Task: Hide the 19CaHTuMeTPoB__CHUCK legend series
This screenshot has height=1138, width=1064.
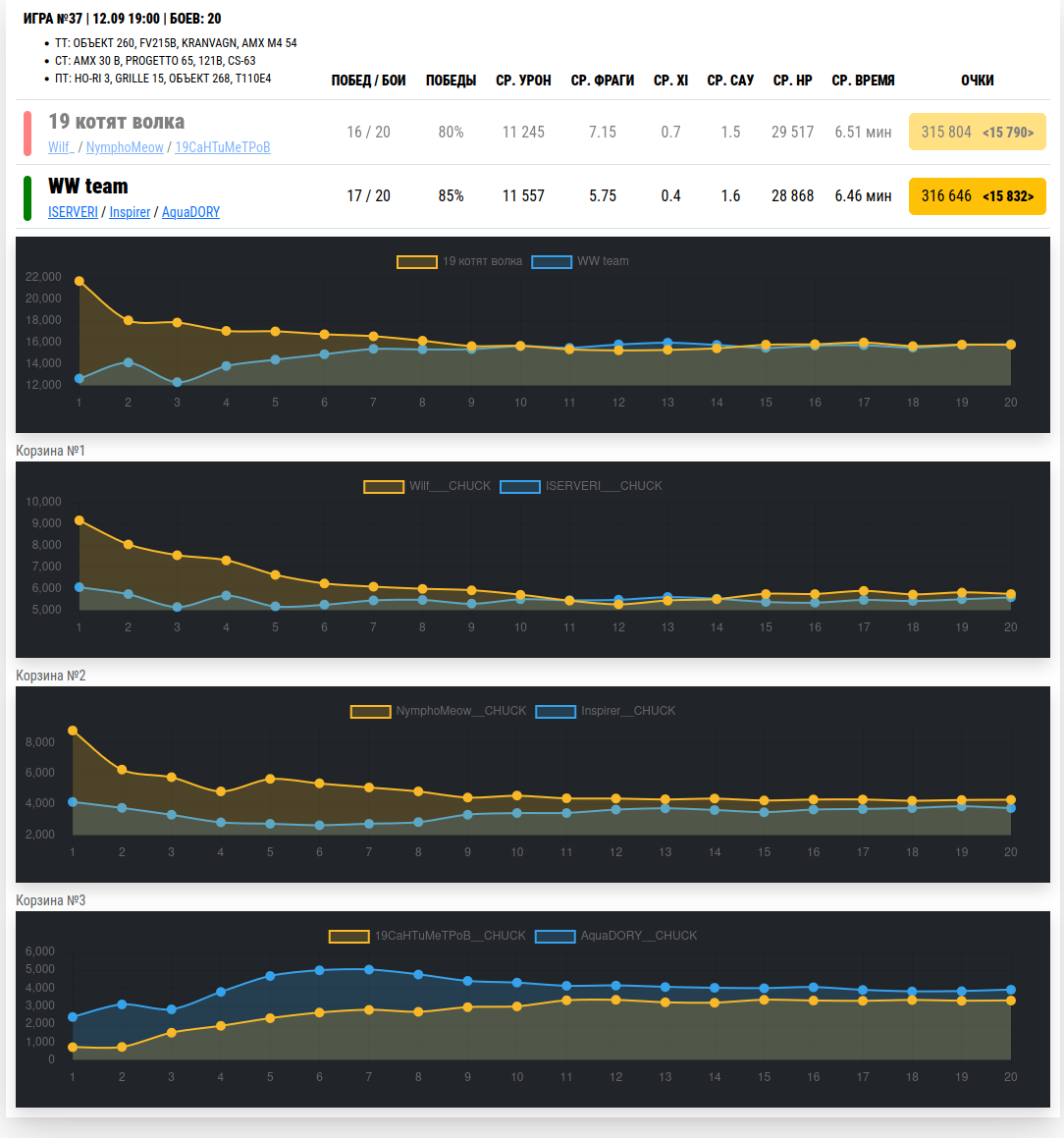Action: 428,936
